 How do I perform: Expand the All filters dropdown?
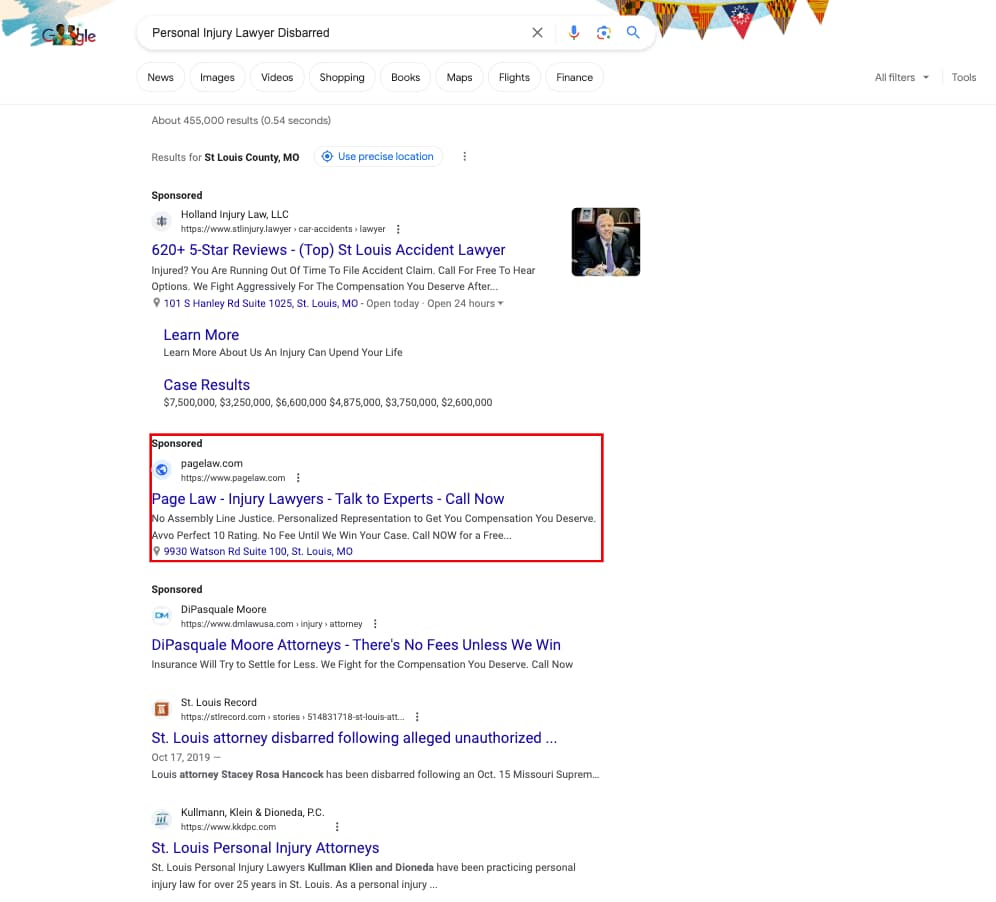pyautogui.click(x=901, y=77)
